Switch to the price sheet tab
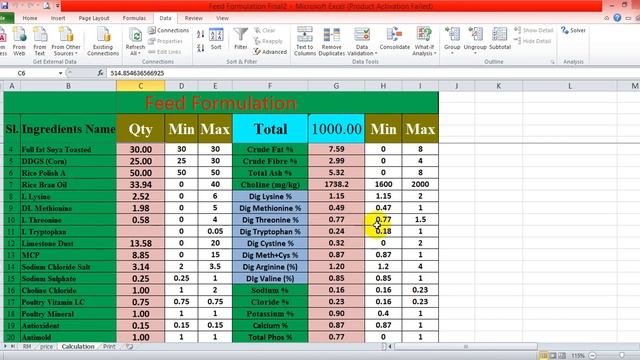The height and width of the screenshot is (360, 640). [47, 347]
